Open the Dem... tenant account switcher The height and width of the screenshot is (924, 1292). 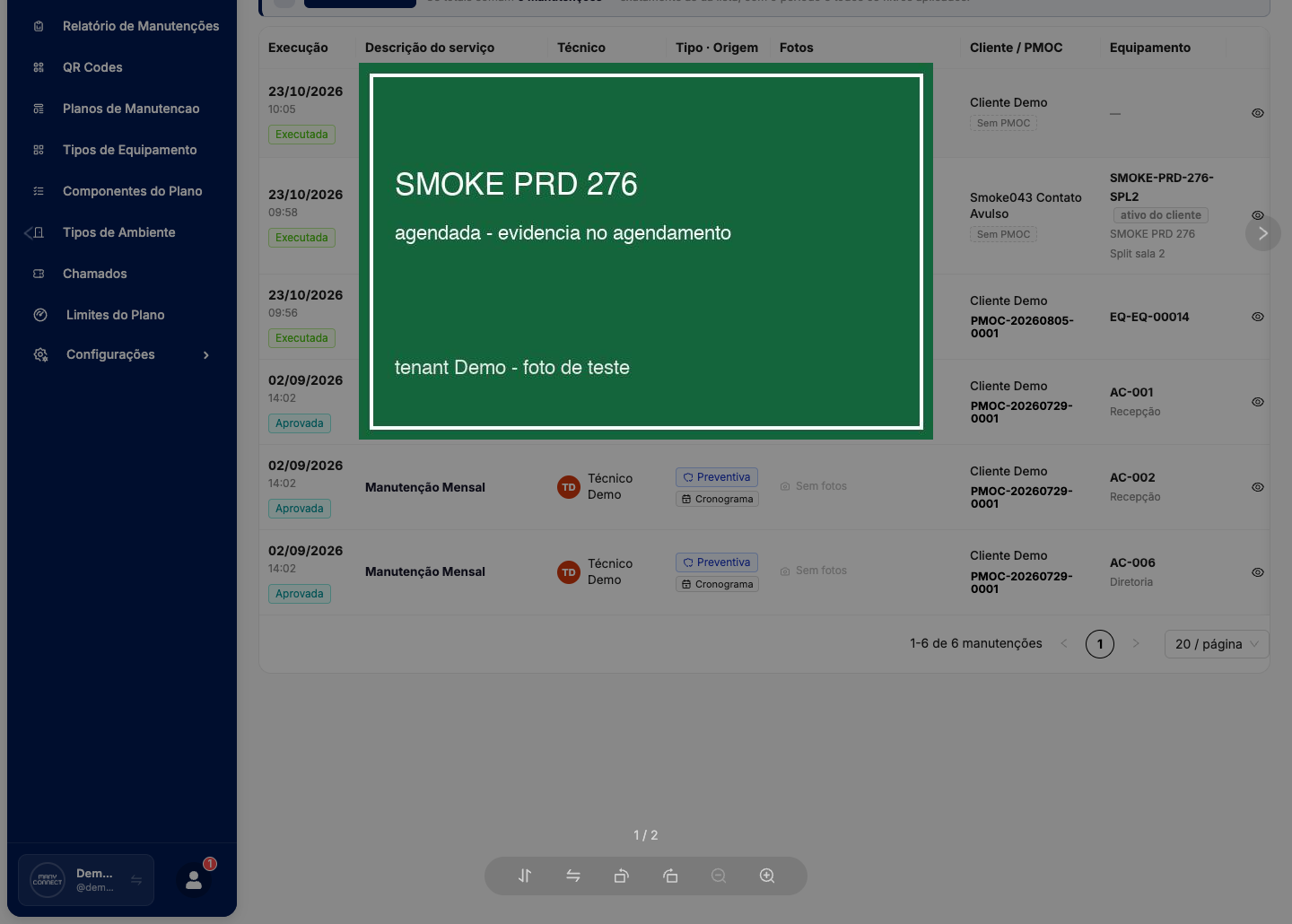pyautogui.click(x=86, y=880)
